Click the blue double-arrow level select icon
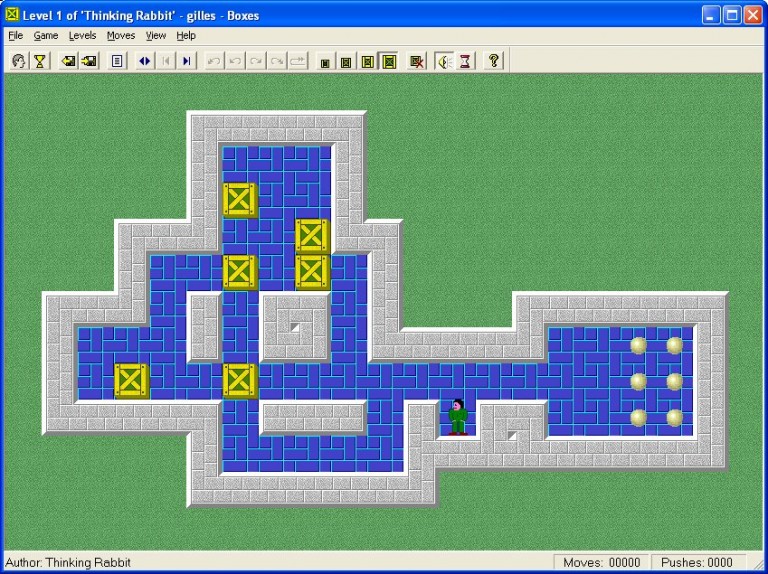 click(144, 61)
